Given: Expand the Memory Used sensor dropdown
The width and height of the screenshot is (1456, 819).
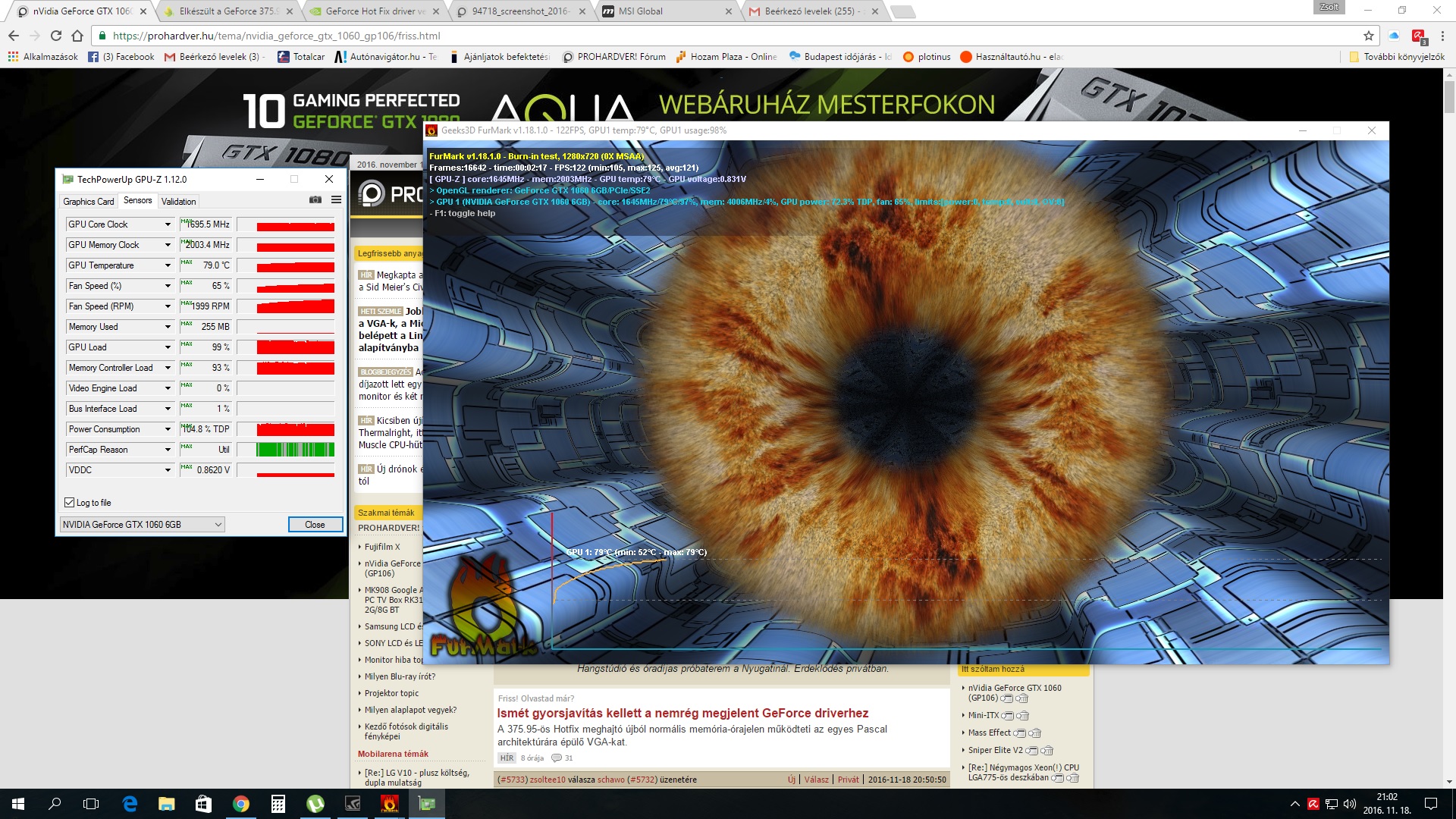Looking at the screenshot, I should [168, 327].
